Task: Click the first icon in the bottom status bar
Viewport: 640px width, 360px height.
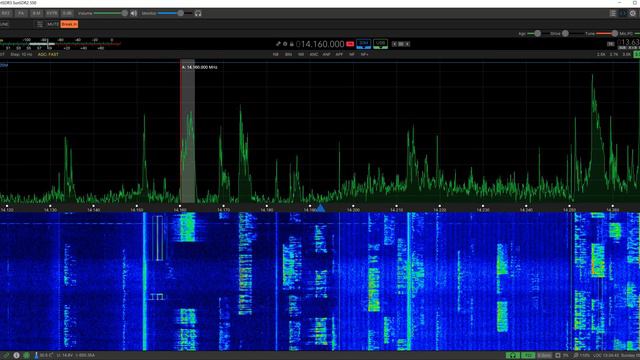Action: point(5,356)
